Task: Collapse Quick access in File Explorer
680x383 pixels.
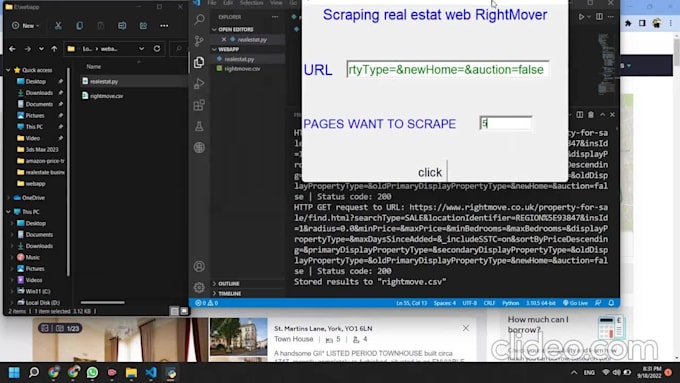Action: (x=8, y=70)
